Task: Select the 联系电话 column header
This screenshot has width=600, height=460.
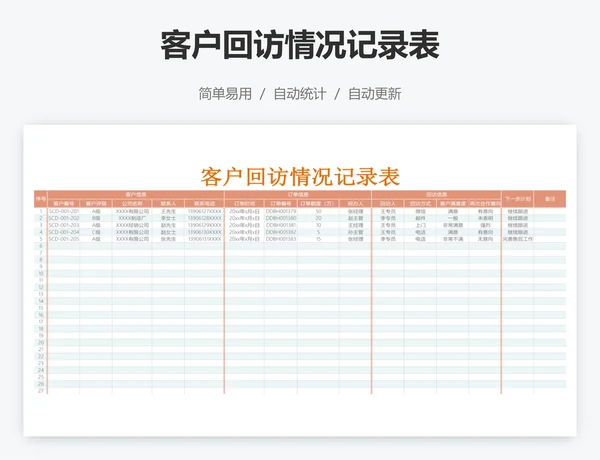Action: [204, 204]
